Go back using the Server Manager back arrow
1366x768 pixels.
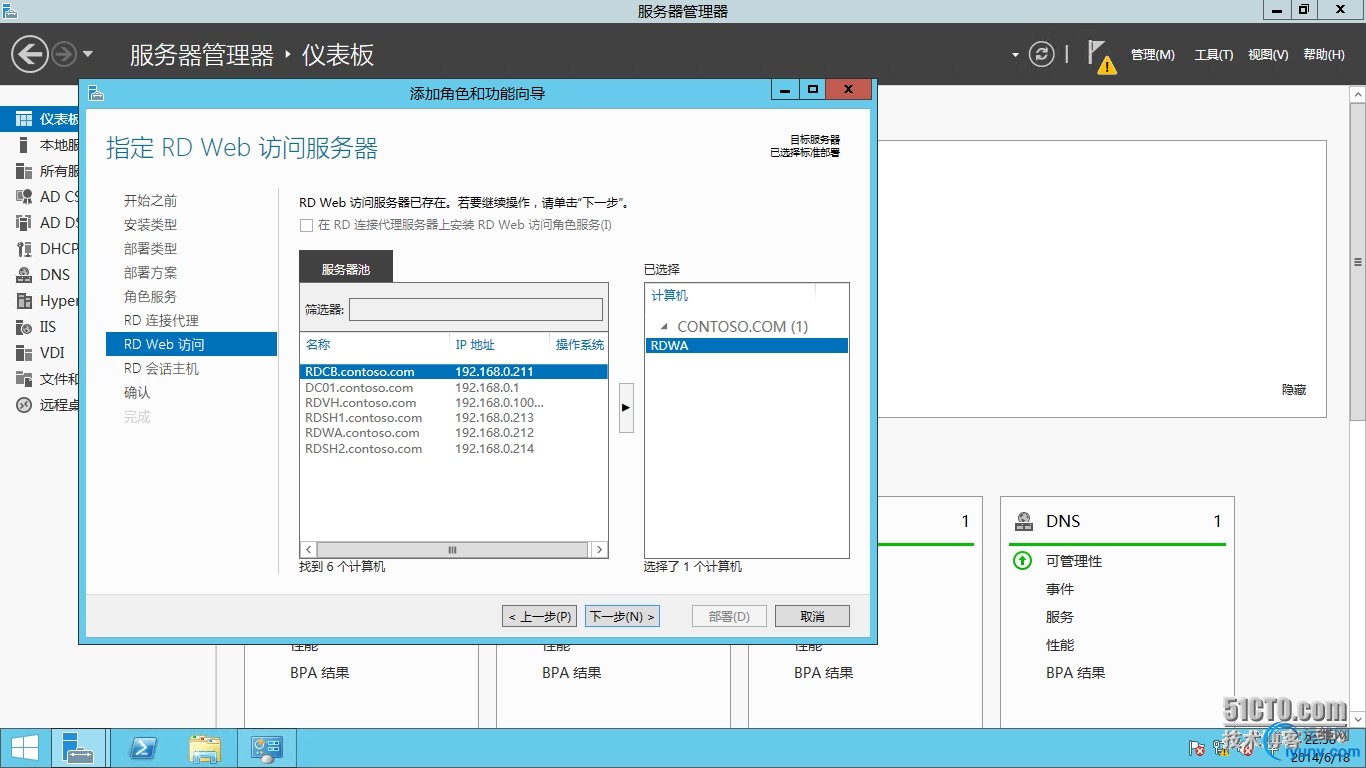click(30, 54)
